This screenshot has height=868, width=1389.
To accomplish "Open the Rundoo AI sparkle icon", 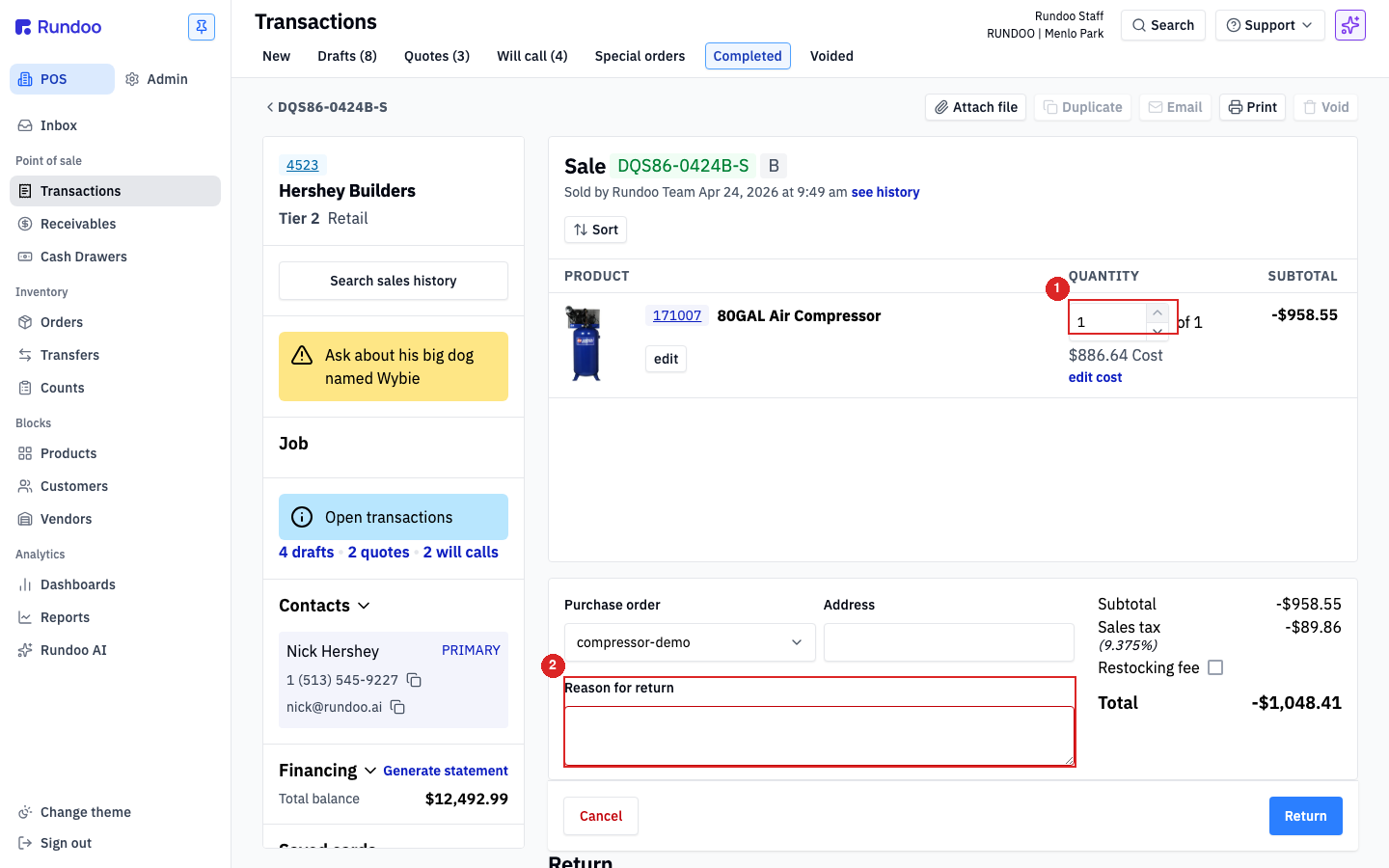I will click(x=1350, y=25).
